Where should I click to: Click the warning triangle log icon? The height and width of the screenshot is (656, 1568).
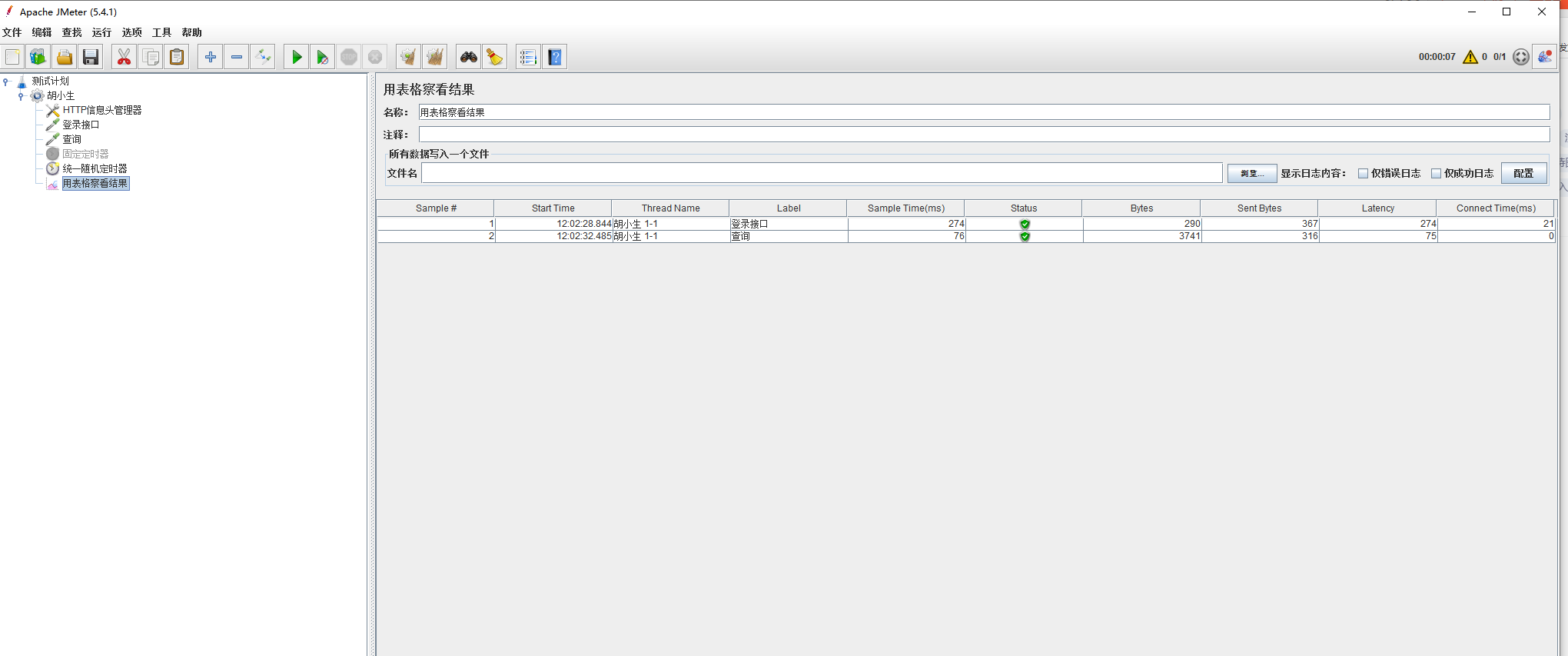coord(1470,57)
